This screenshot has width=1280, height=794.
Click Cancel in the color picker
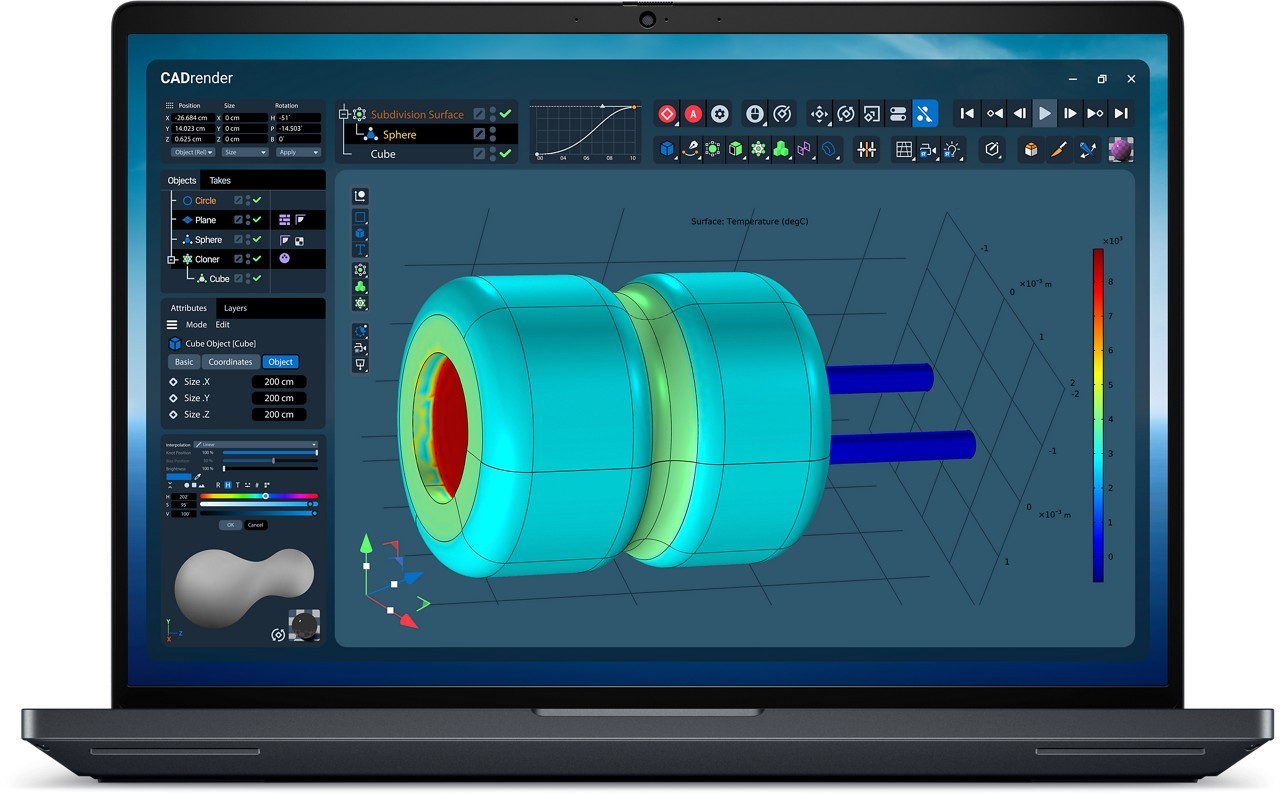pos(255,525)
